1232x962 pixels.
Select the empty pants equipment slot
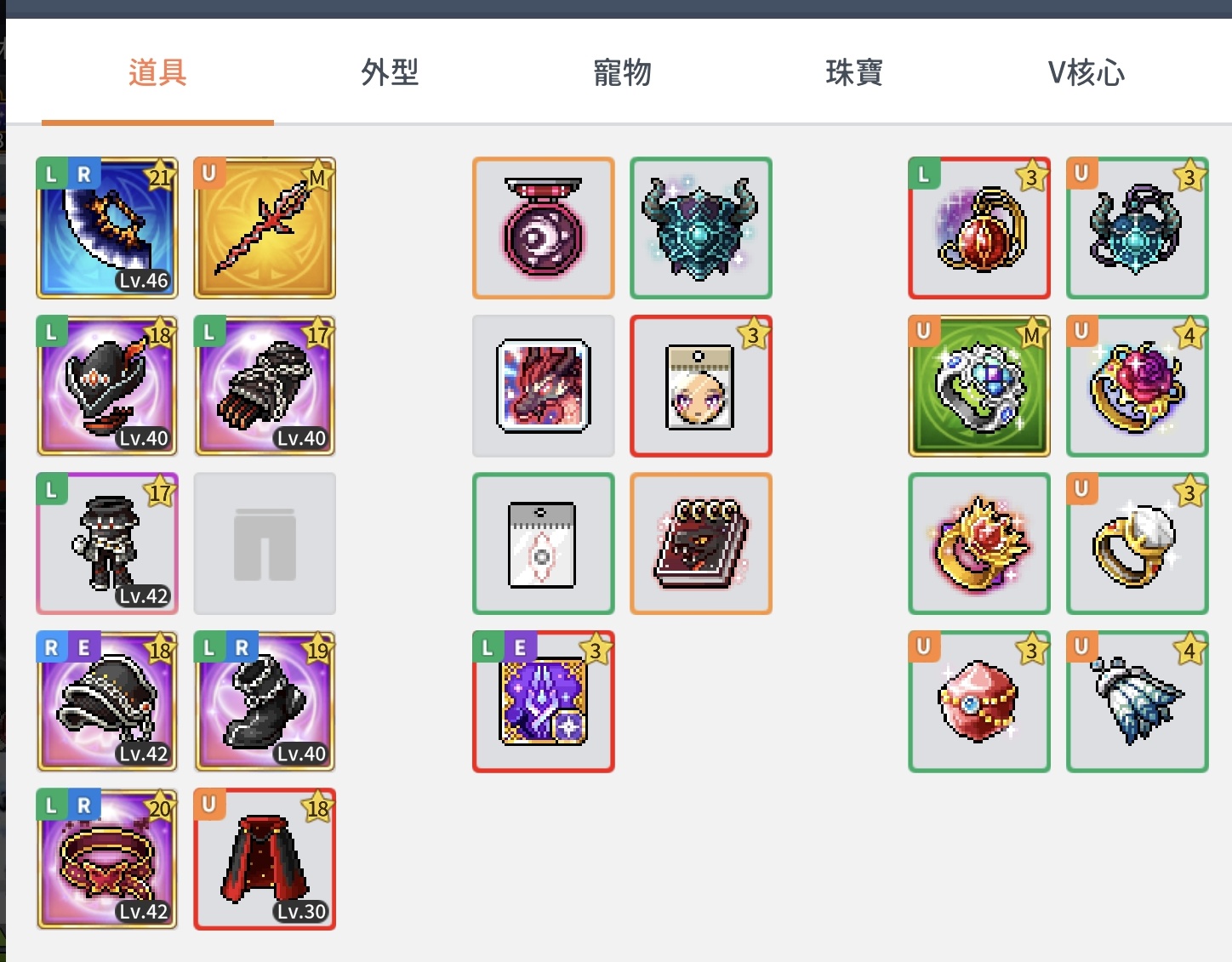pyautogui.click(x=265, y=544)
